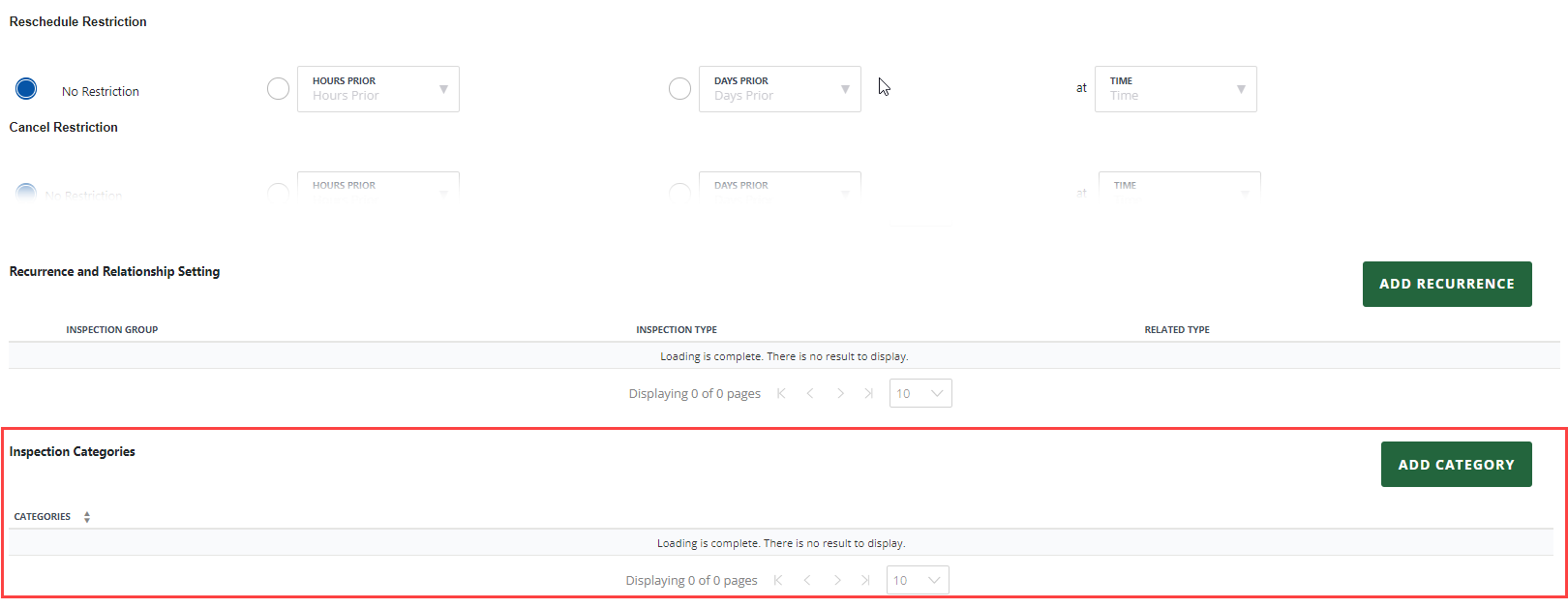Click next page arrow in Inspection Categories table
The width and height of the screenshot is (1568, 609).
pyautogui.click(x=837, y=580)
